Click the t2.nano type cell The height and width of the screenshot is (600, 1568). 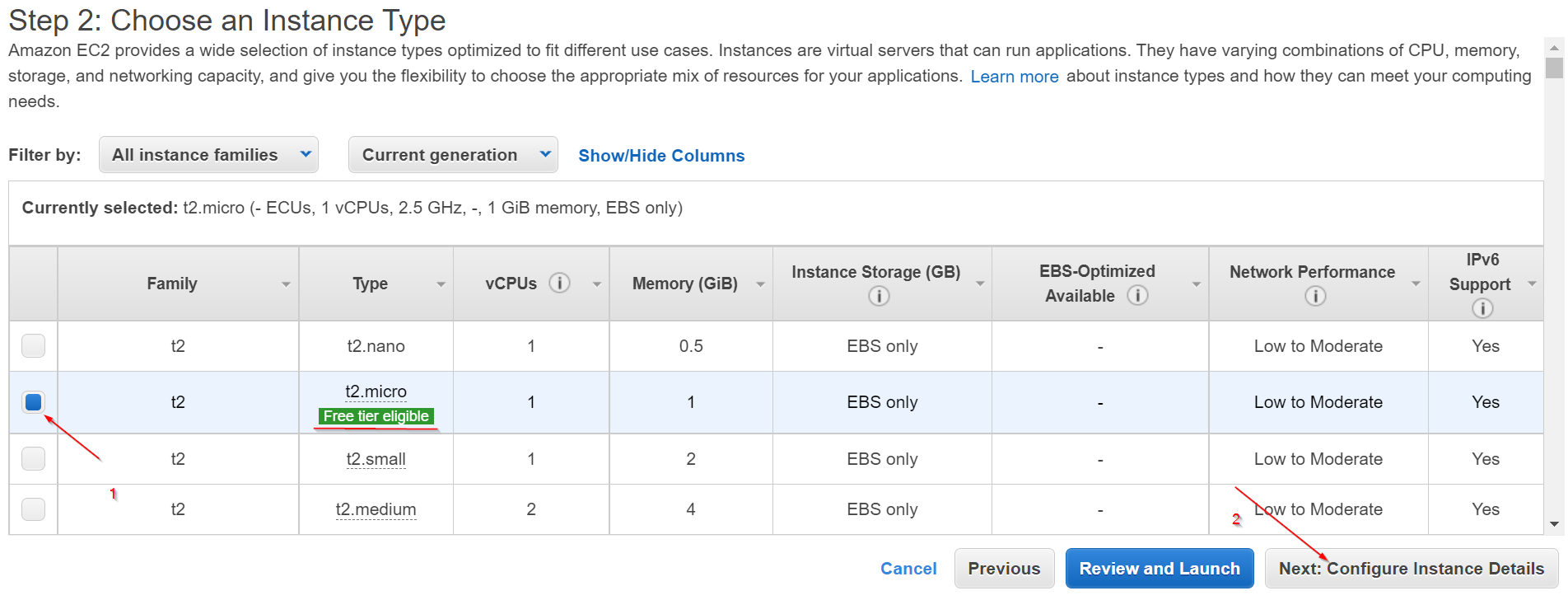pyautogui.click(x=376, y=346)
